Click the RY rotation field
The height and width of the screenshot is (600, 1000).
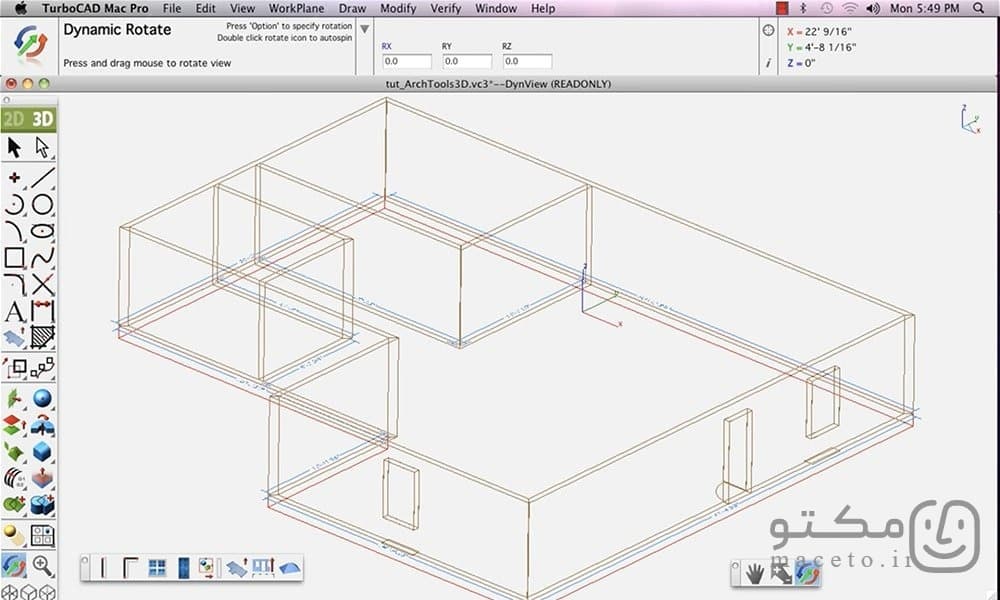467,62
